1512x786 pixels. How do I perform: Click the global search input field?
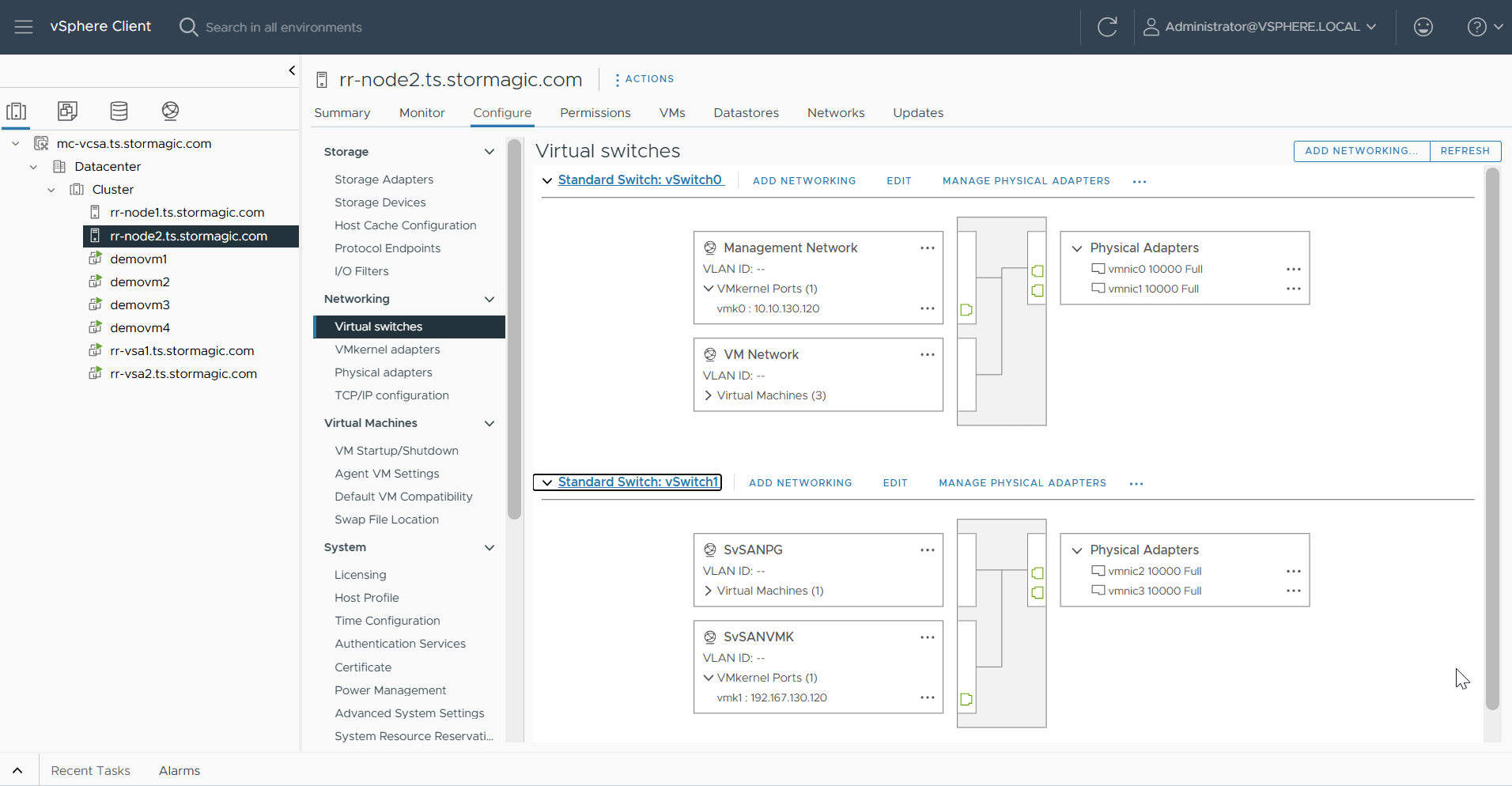coord(284,27)
